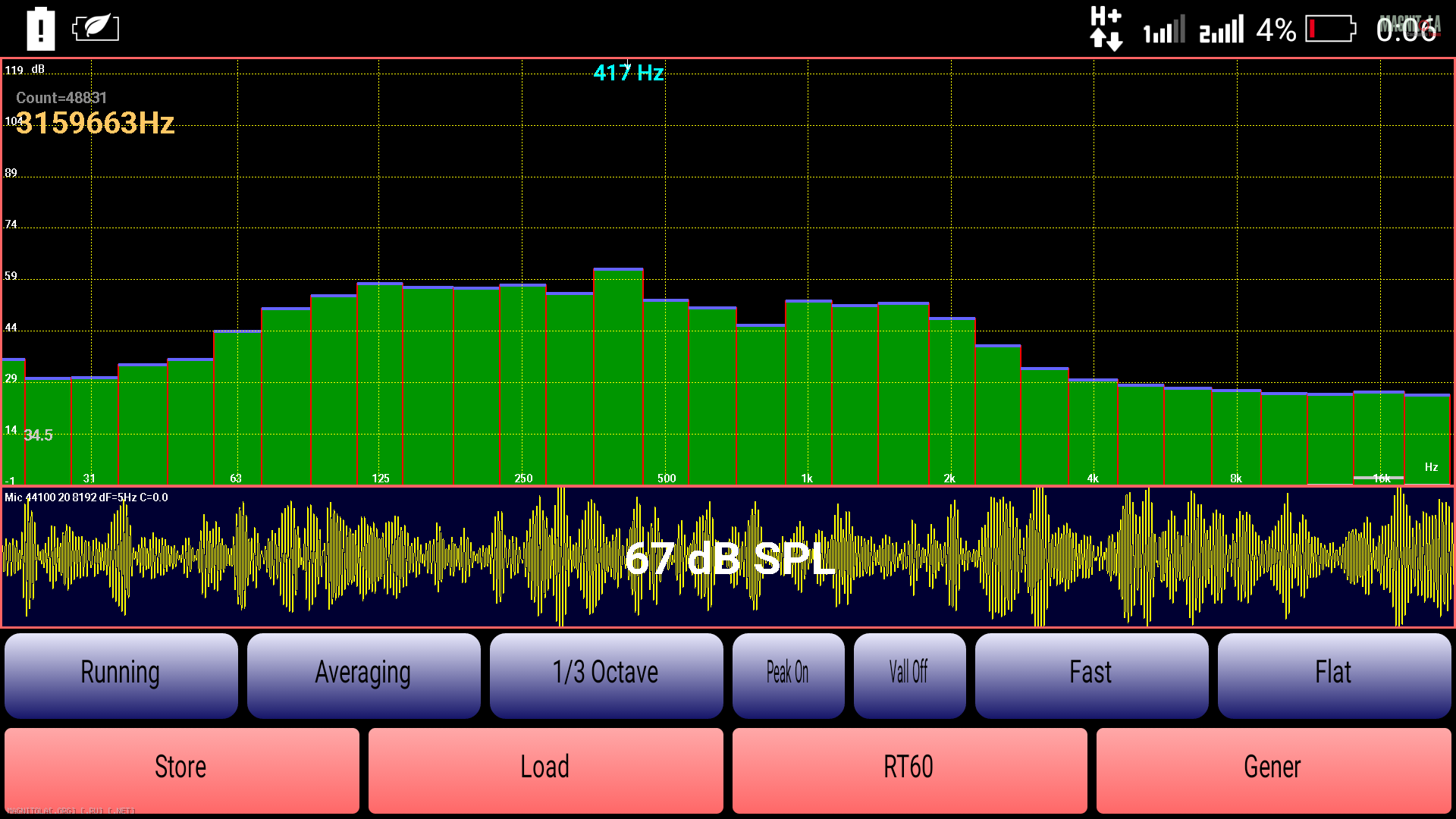The height and width of the screenshot is (819, 1456).
Task: Toggle Peak On indicator
Action: tap(788, 674)
